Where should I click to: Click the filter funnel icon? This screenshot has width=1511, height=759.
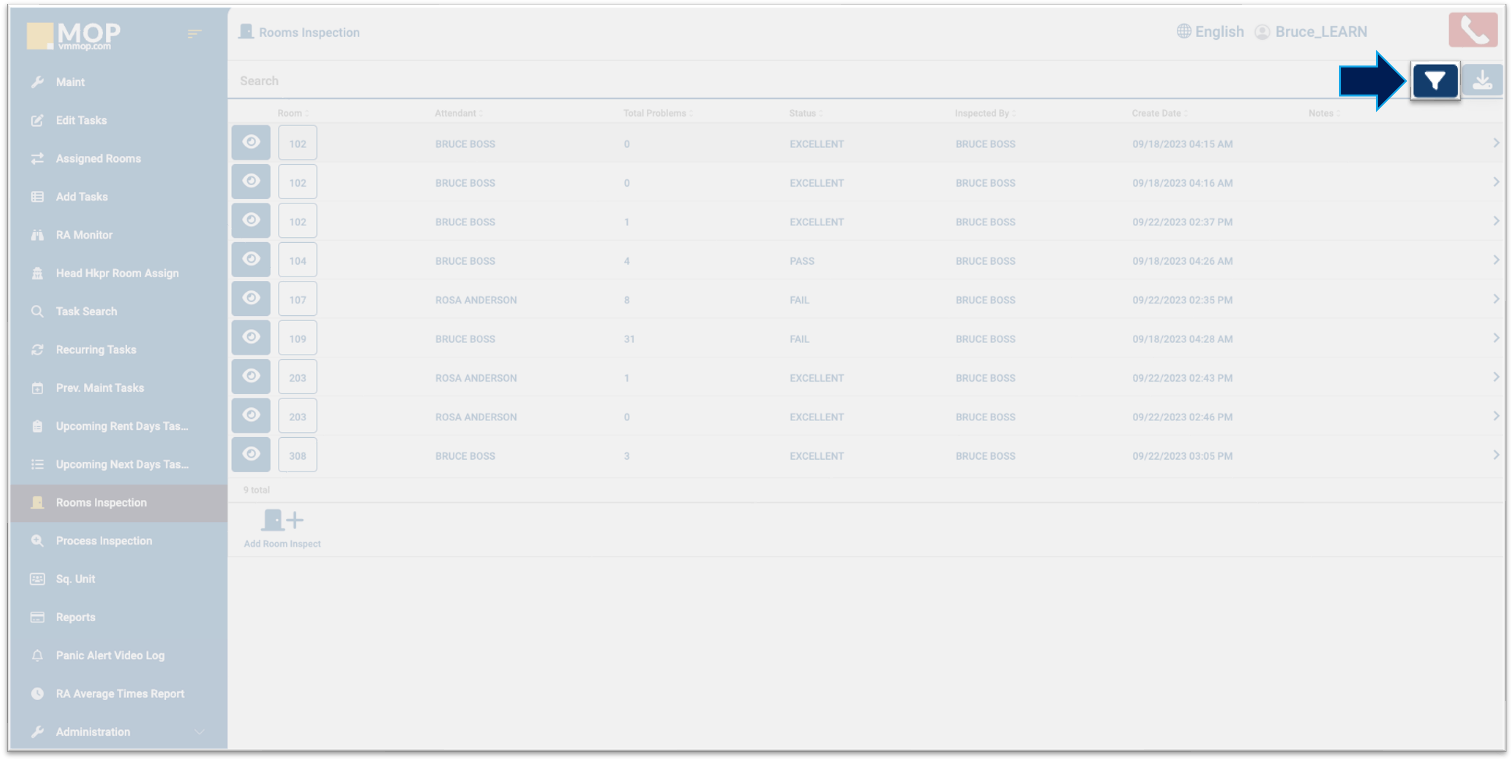(x=1435, y=81)
